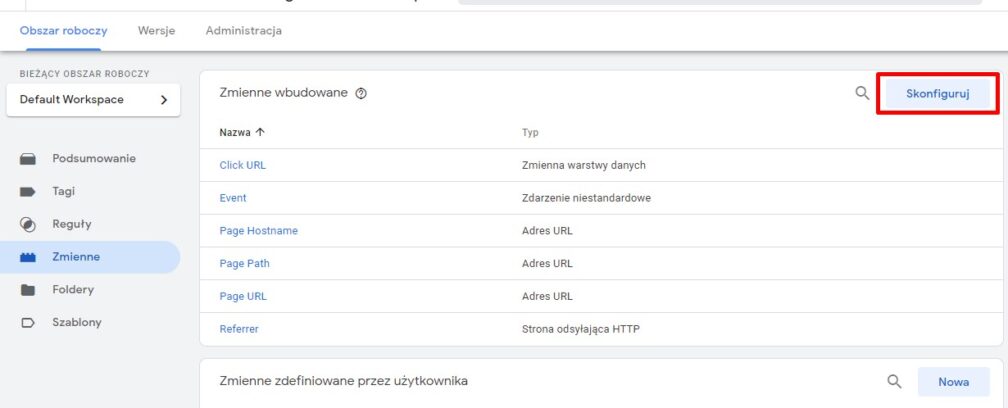Open the Reguły circle icon
The width and height of the screenshot is (1008, 408).
point(28,224)
